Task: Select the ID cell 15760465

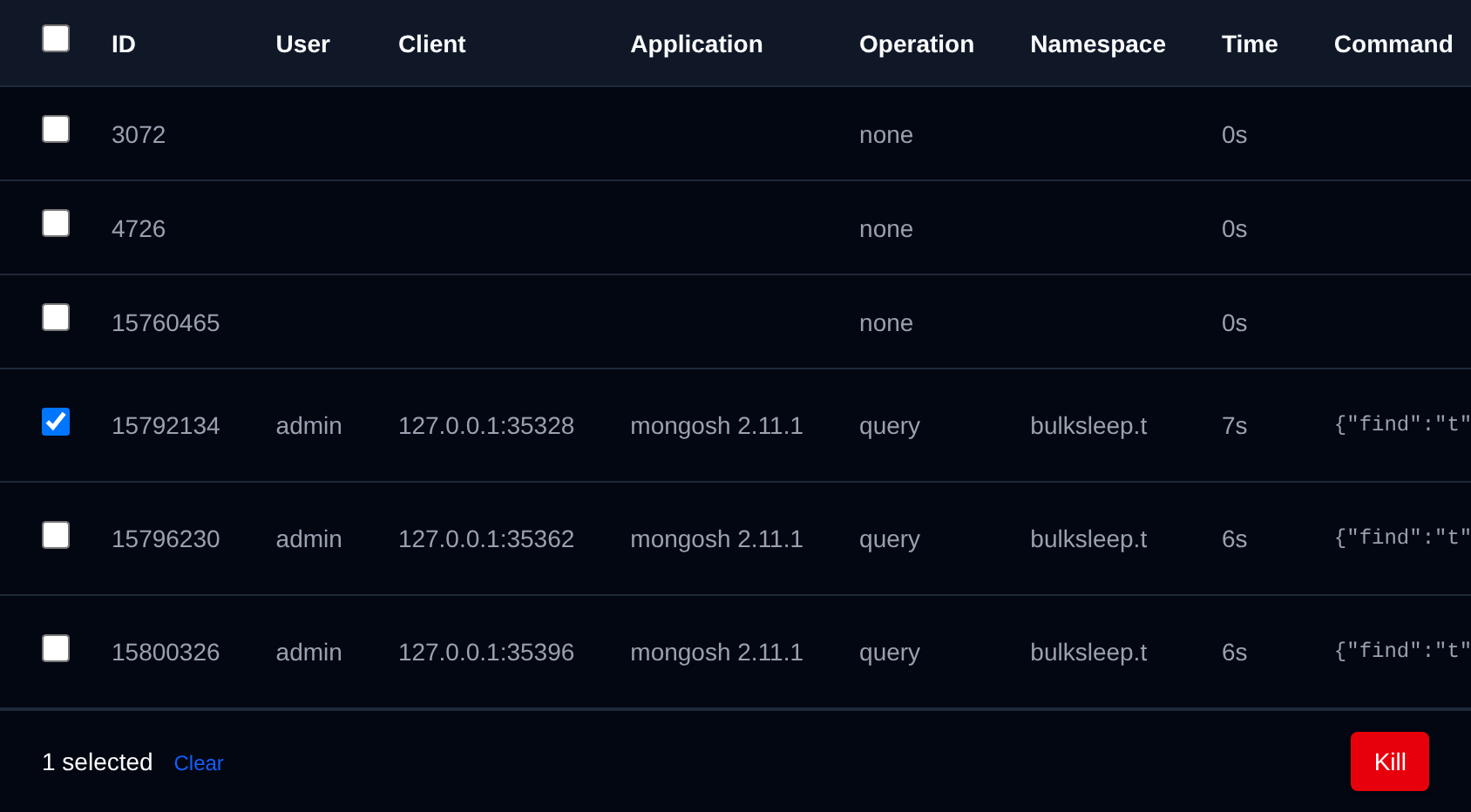Action: (x=166, y=323)
